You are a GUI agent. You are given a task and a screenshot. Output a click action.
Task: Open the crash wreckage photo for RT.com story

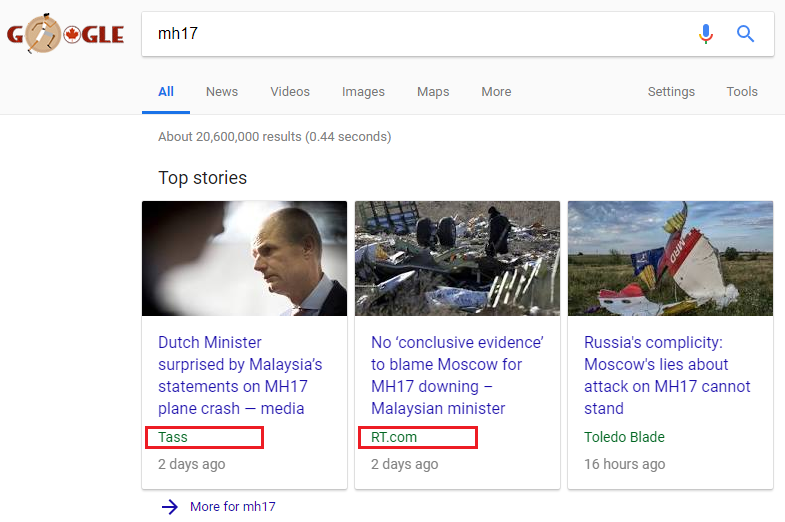(457, 258)
